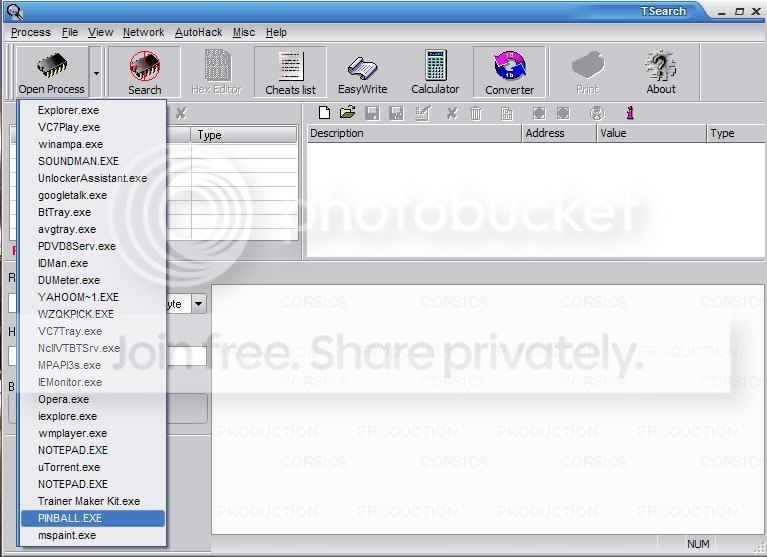Select SOUNDMAN.EXE process

tap(93, 161)
